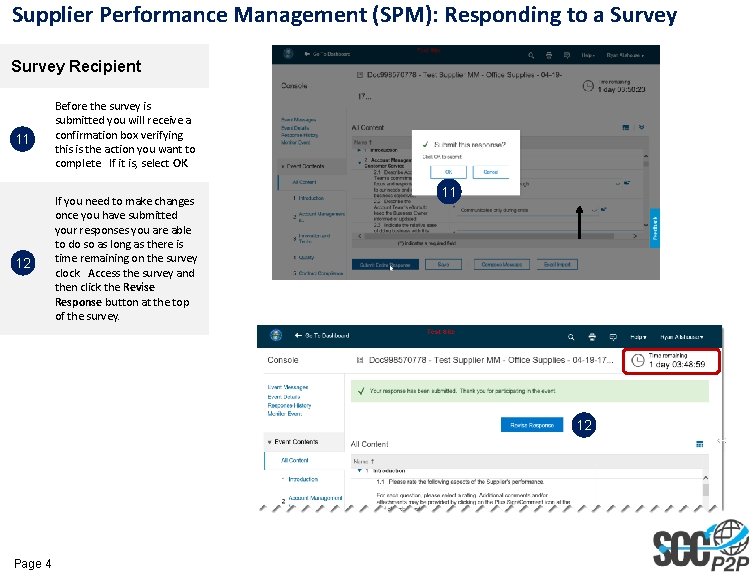Click table view icon beside All Content, lower screenshot
Image resolution: width=756 pixels, height=576 pixels.
700,444
